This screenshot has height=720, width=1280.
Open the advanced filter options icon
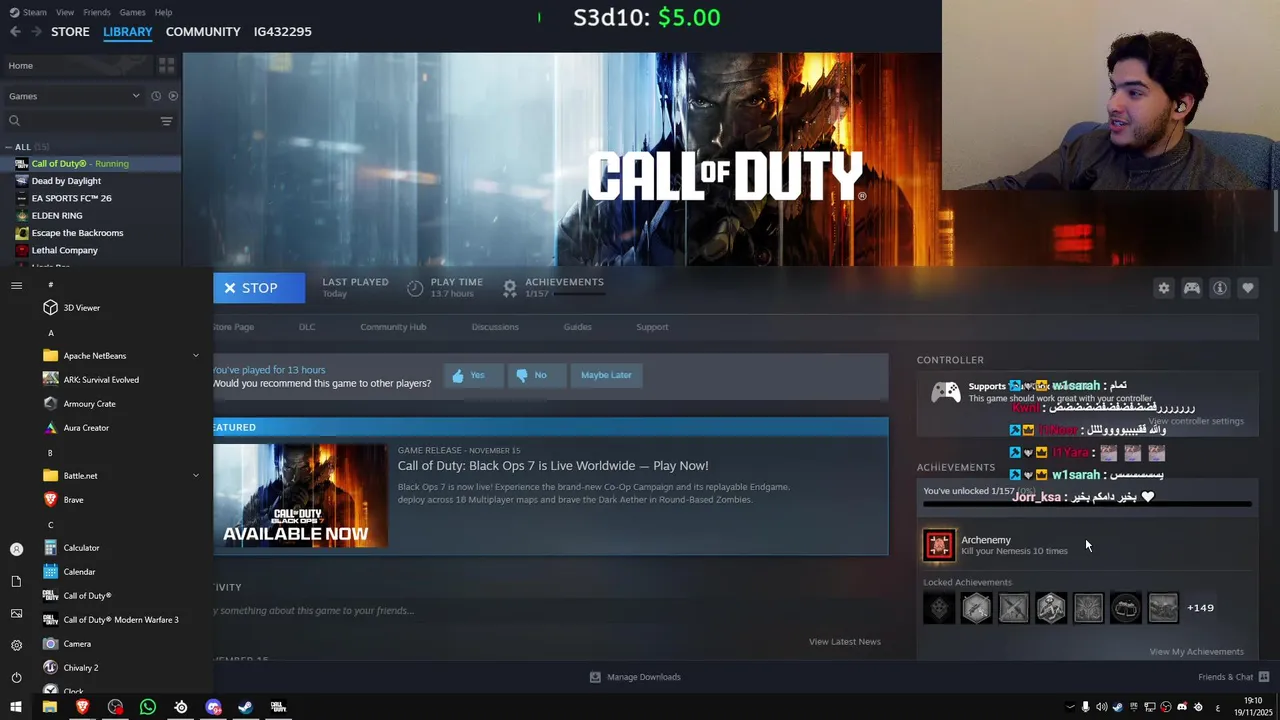click(x=166, y=121)
